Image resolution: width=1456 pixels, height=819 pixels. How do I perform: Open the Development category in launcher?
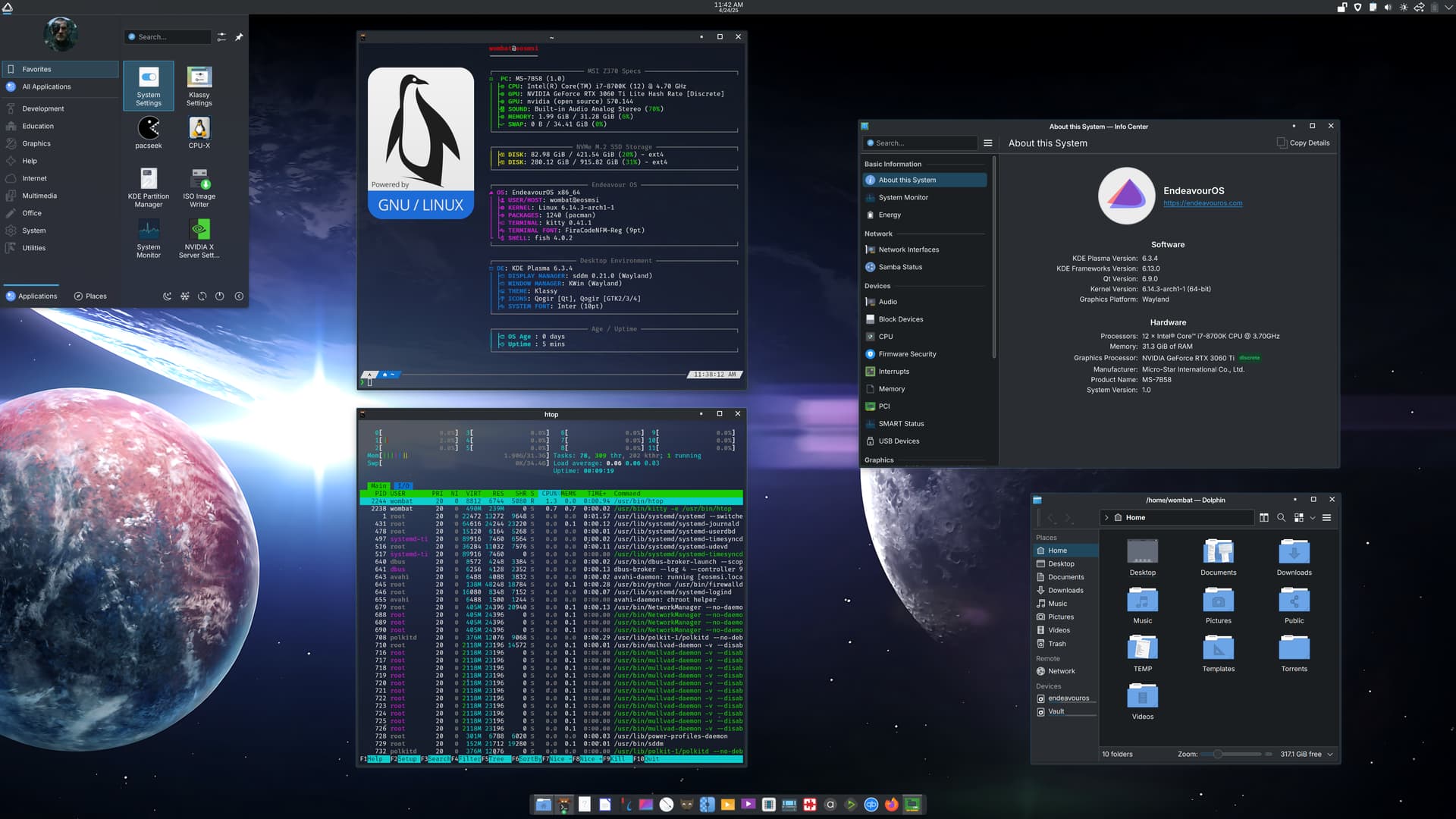(x=61, y=108)
